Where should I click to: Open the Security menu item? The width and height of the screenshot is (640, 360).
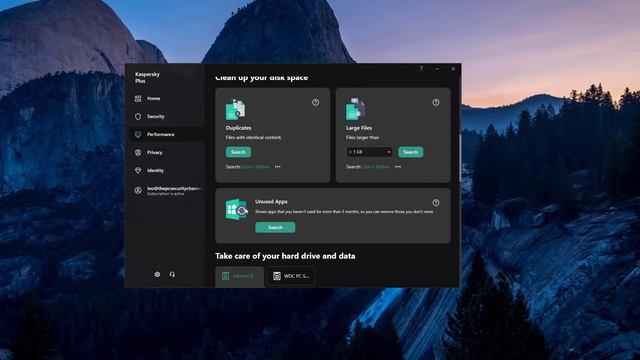[167, 116]
